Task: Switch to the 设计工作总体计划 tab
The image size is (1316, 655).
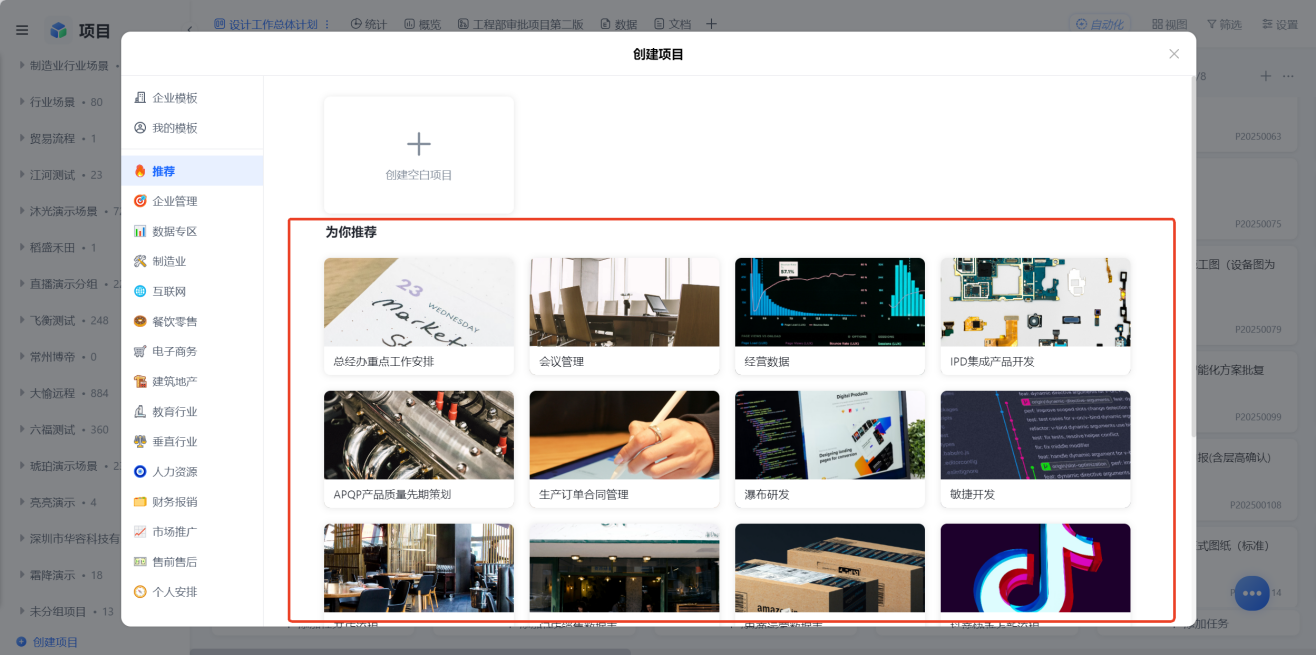Action: tap(266, 24)
